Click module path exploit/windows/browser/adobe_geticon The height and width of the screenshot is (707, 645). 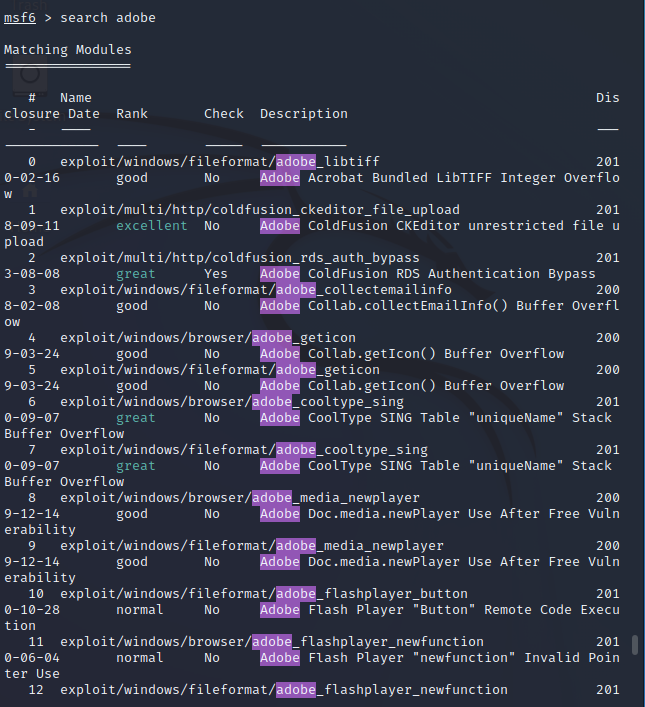click(208, 338)
